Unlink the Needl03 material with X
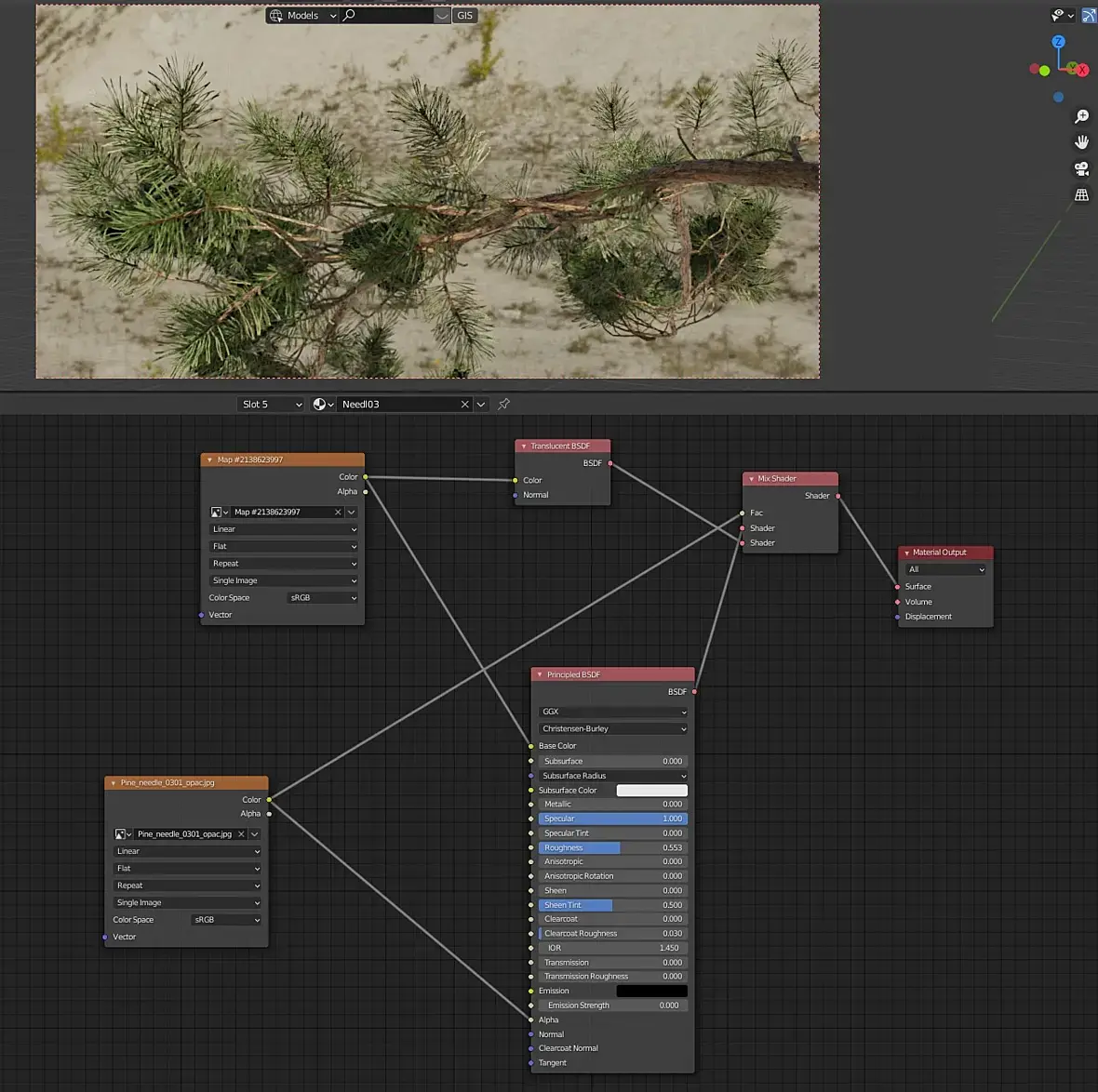Viewport: 1098px width, 1092px height. click(x=464, y=404)
